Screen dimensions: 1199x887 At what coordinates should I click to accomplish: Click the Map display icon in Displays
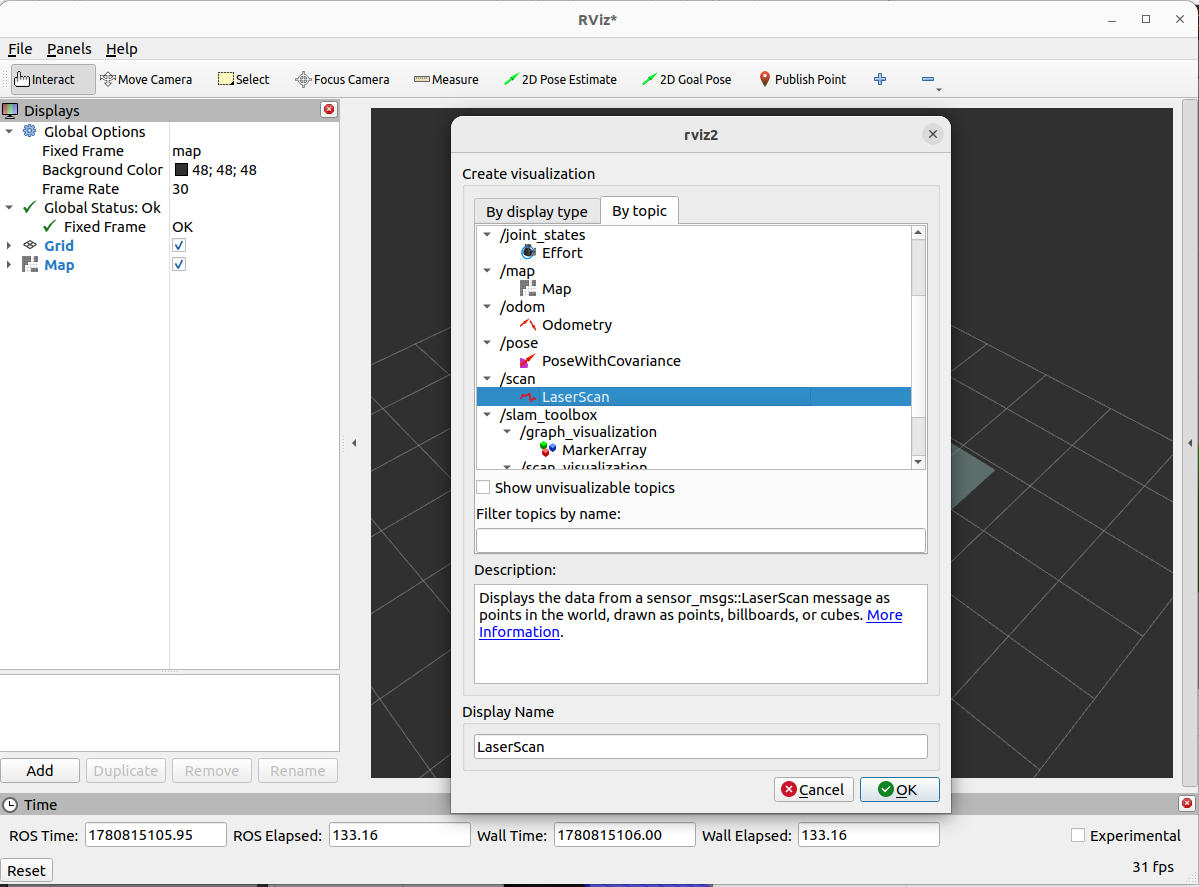[30, 265]
